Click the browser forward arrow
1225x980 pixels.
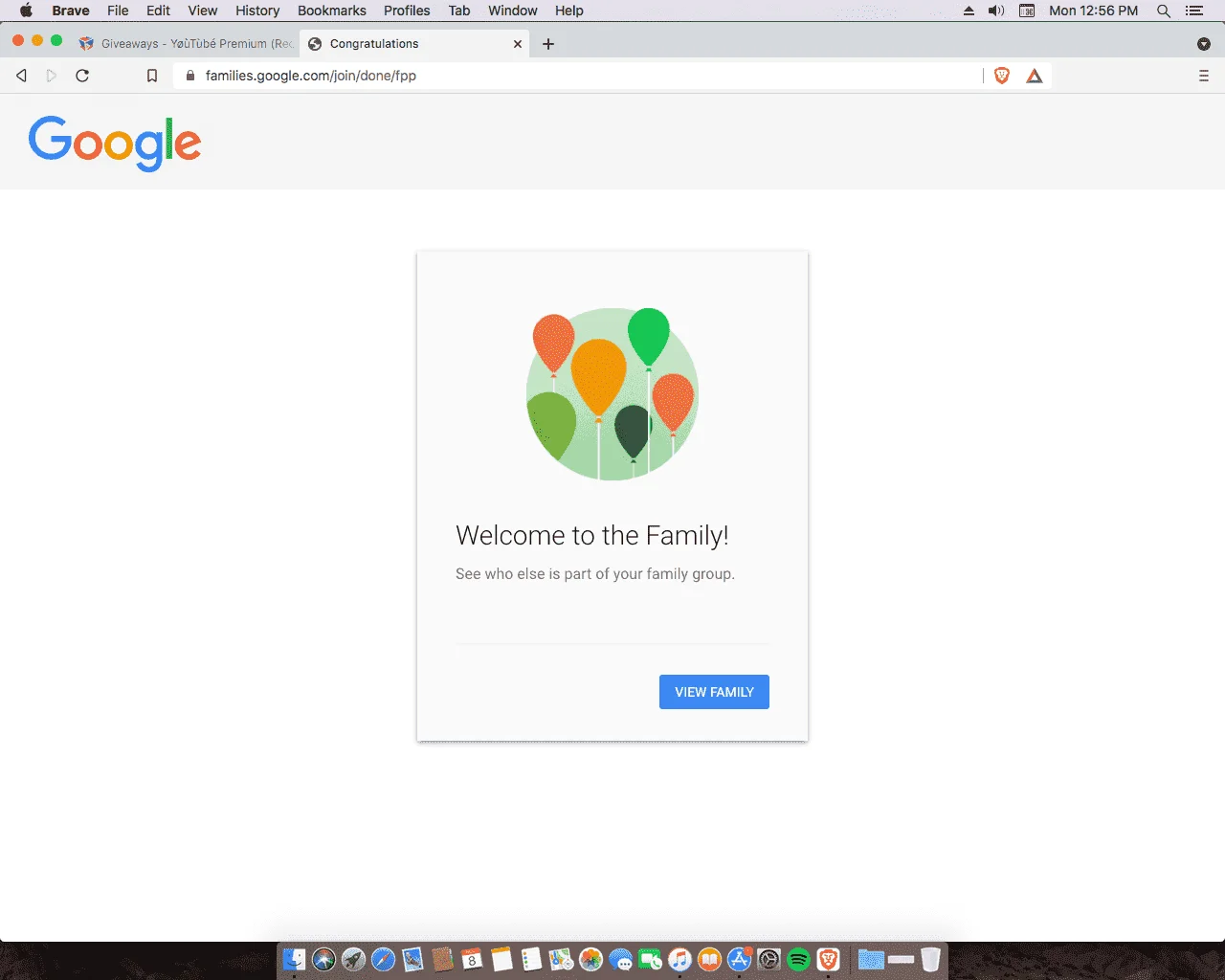[52, 76]
